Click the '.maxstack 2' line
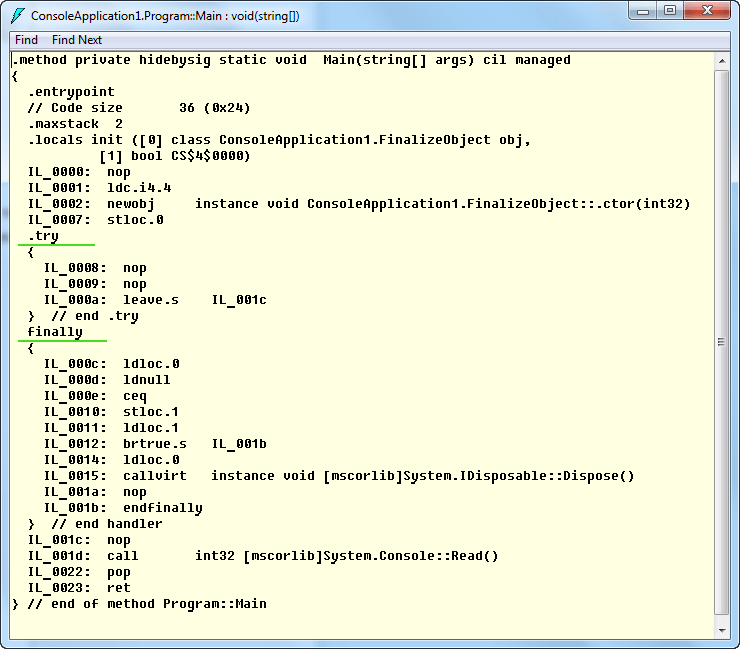740x649 pixels. 75,124
